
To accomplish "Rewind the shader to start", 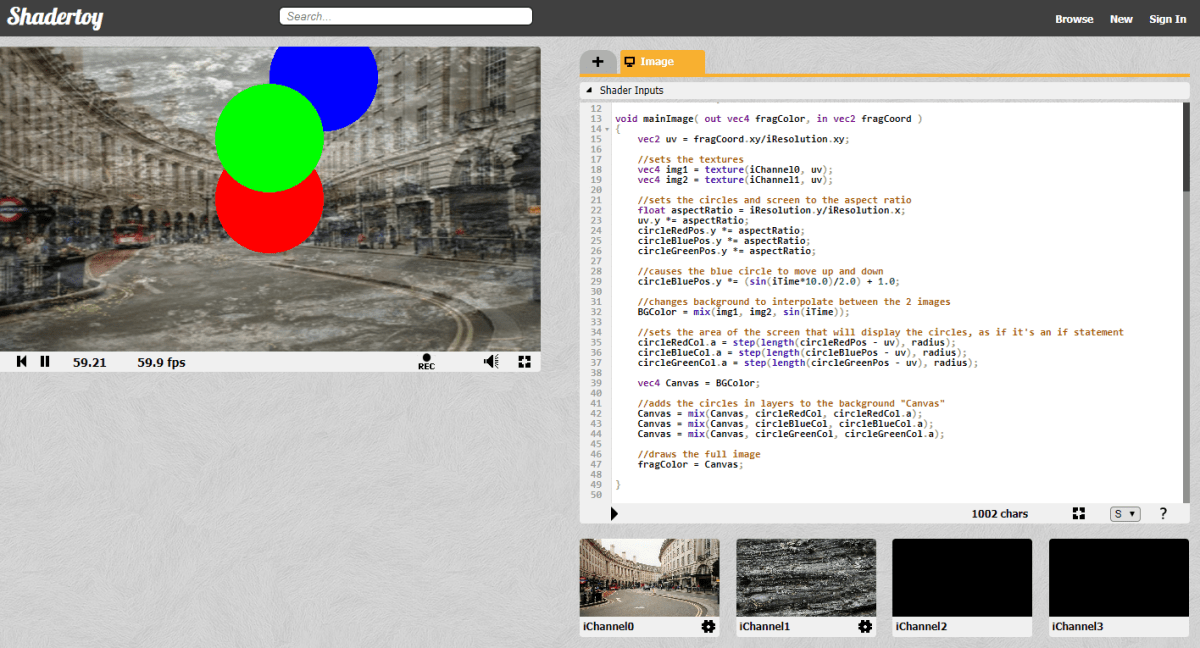I will [22, 362].
